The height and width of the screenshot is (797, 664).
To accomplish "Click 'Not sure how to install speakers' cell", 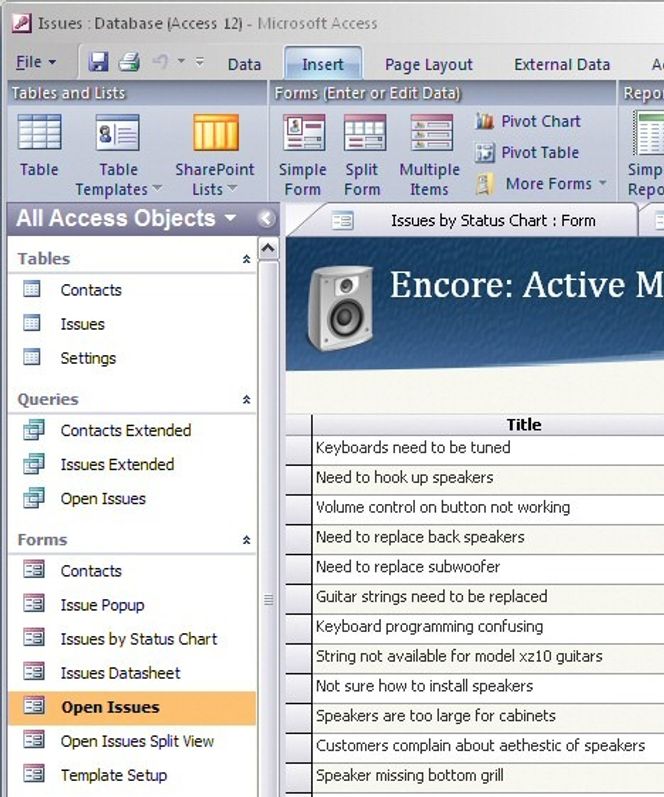I will coord(488,687).
